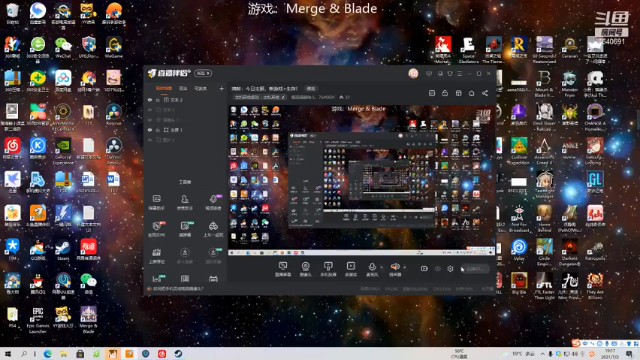Open the WeGame desktop shortcut
This screenshot has height=360, width=640.
coord(114,48)
